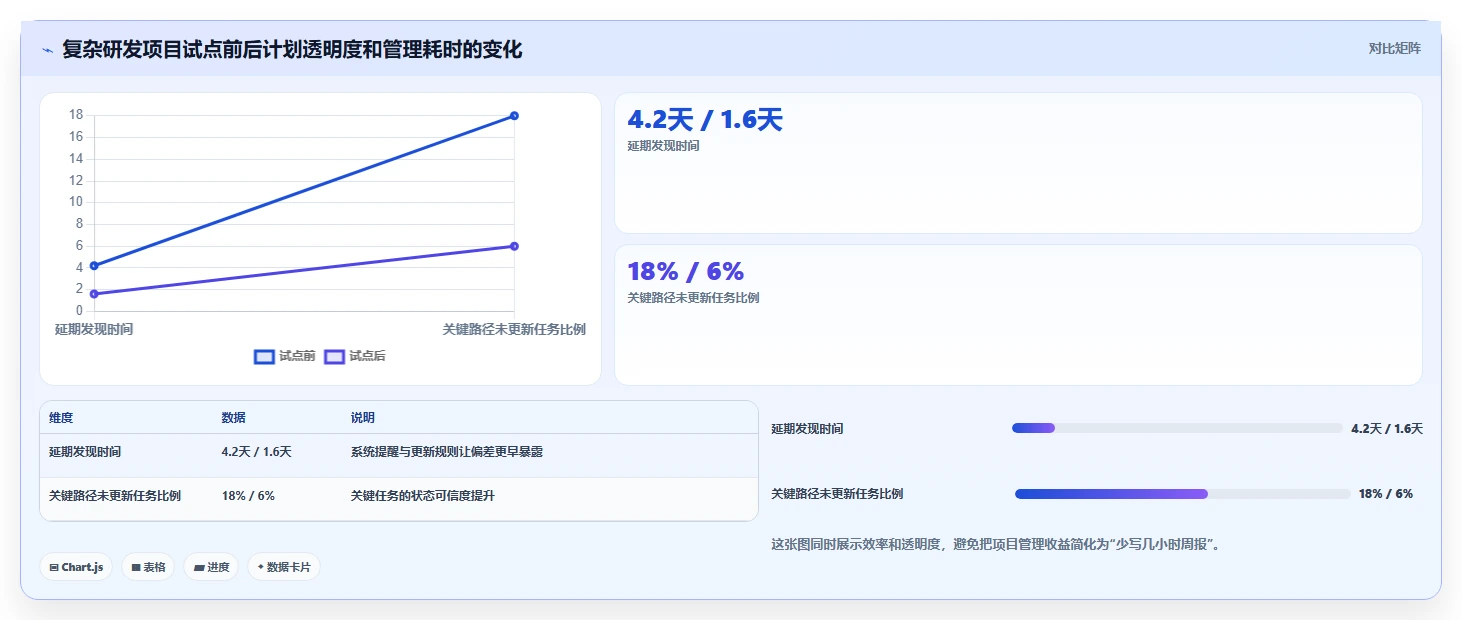Click the 关键路径未更新任务比例 label under second card
The height and width of the screenshot is (620, 1462).
point(693,298)
